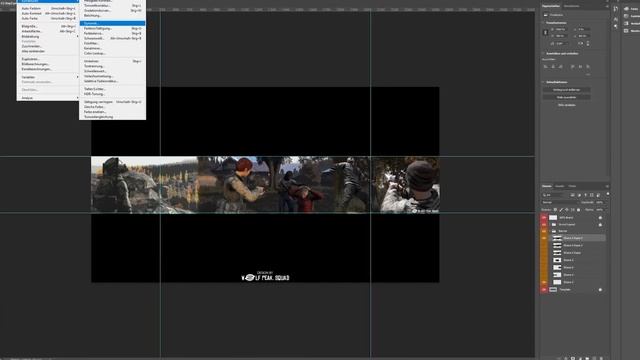Open the Layers panel flyout menu
The height and width of the screenshot is (360, 640).
[607, 186]
